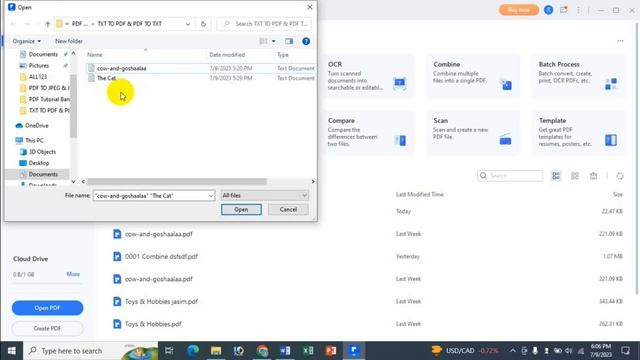Go up one folder level

tap(47, 24)
